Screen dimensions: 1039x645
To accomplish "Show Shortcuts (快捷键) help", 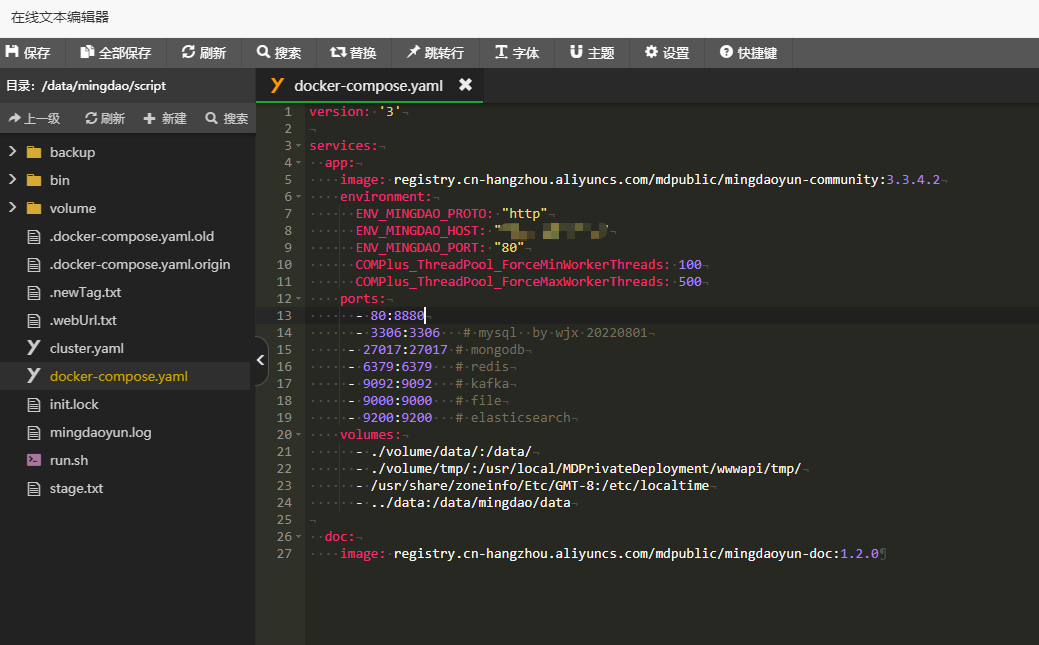I will click(x=748, y=53).
